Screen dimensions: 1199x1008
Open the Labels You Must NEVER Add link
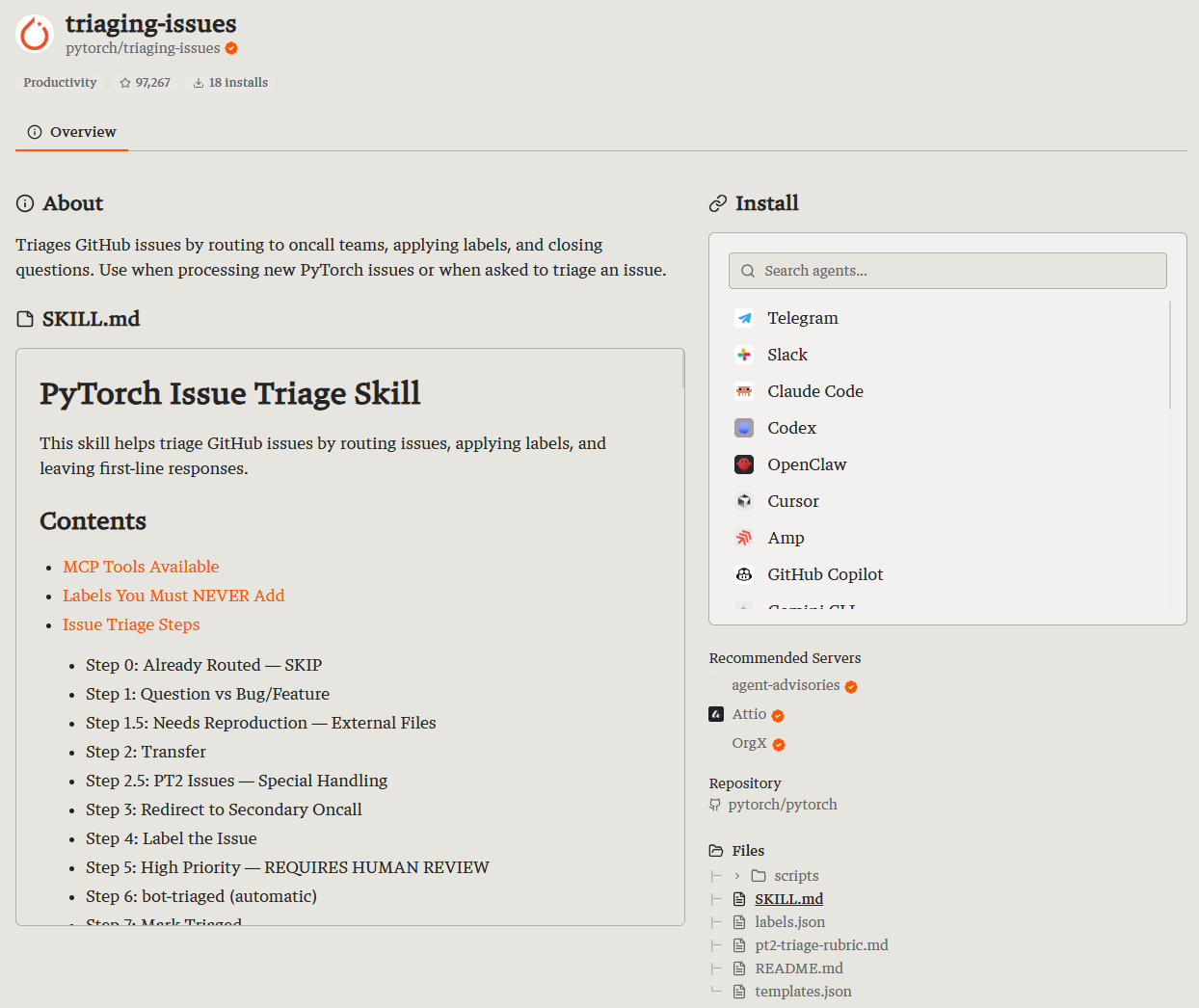[173, 596]
